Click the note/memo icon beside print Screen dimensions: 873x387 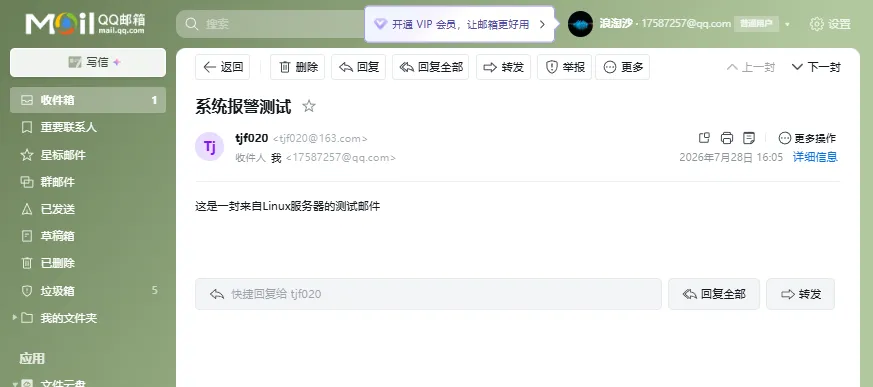(x=749, y=138)
